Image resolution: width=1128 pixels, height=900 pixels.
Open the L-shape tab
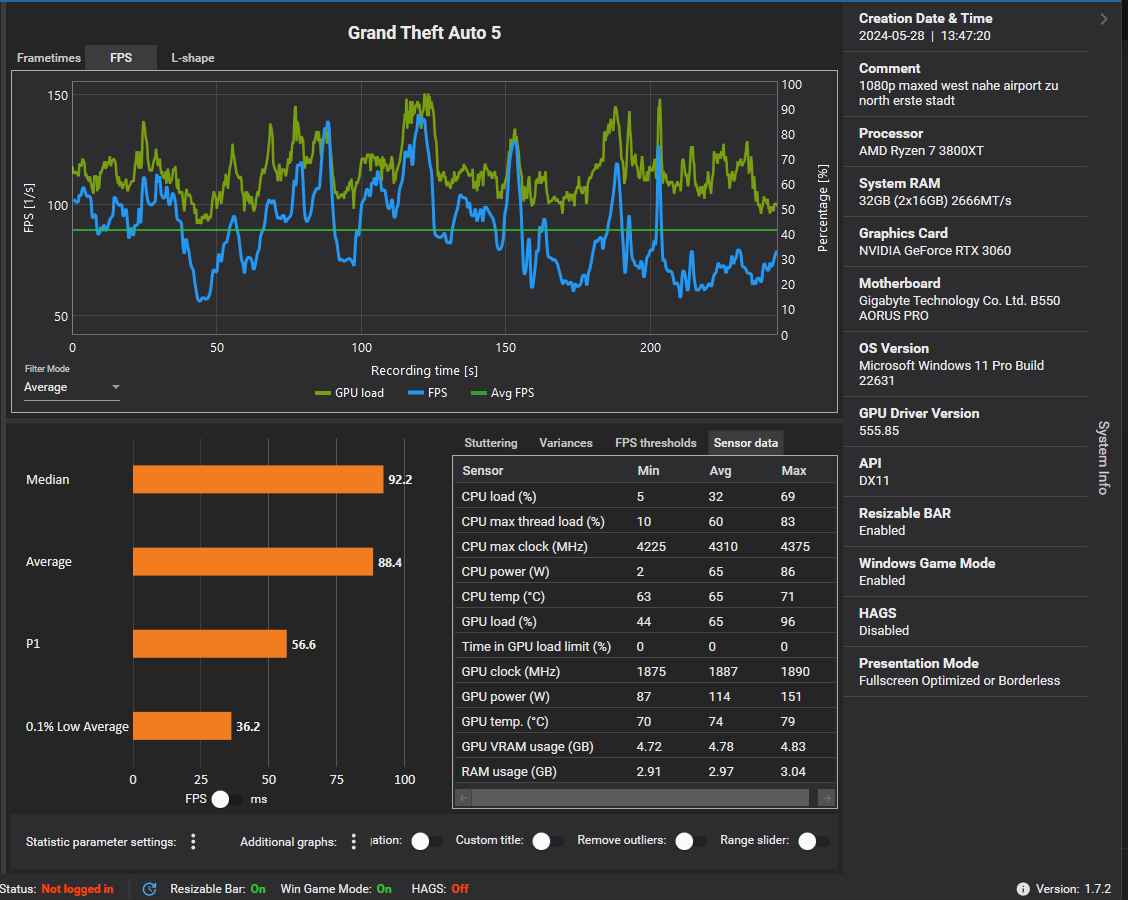pos(193,58)
